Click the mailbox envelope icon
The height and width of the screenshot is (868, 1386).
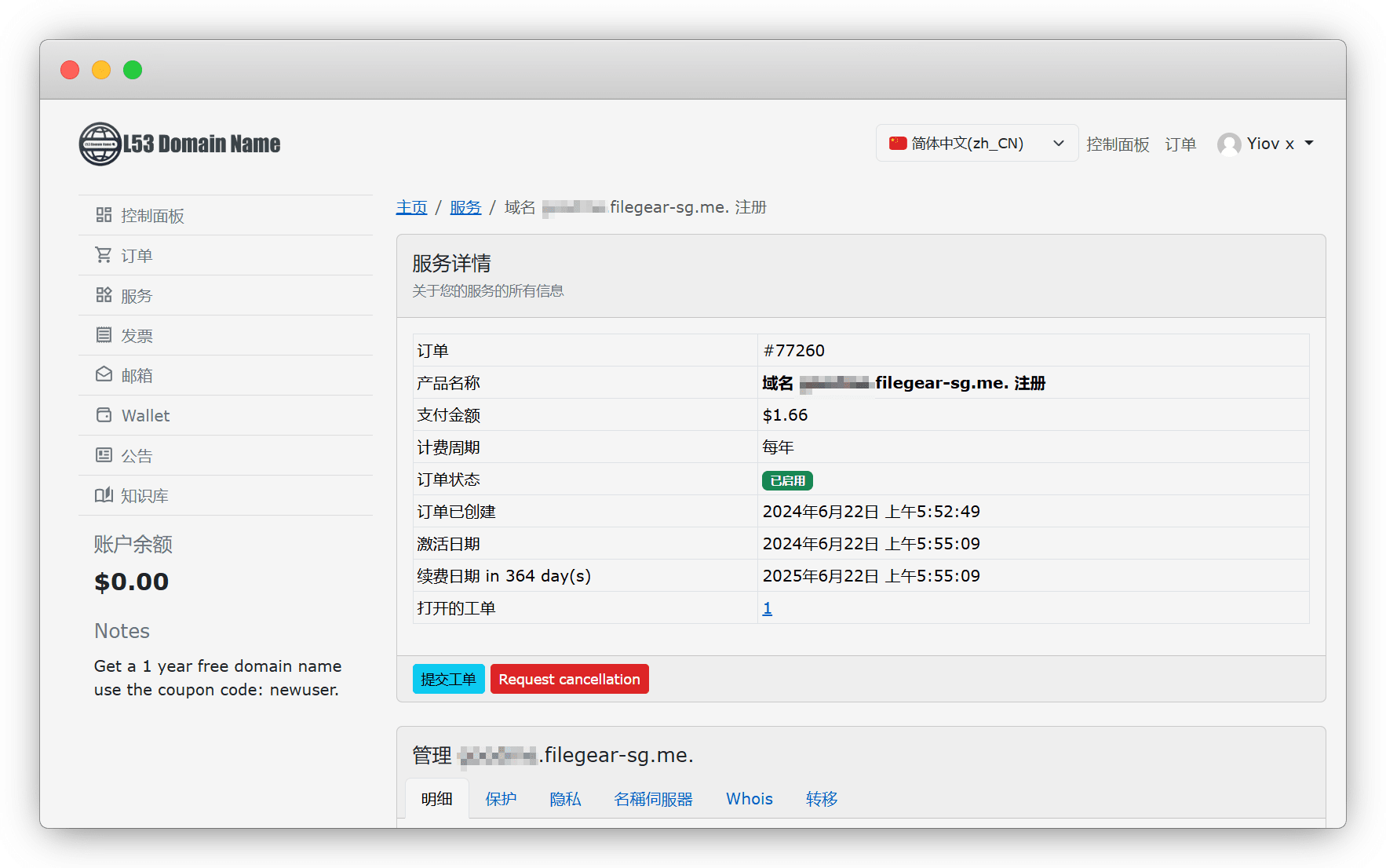[x=104, y=375]
